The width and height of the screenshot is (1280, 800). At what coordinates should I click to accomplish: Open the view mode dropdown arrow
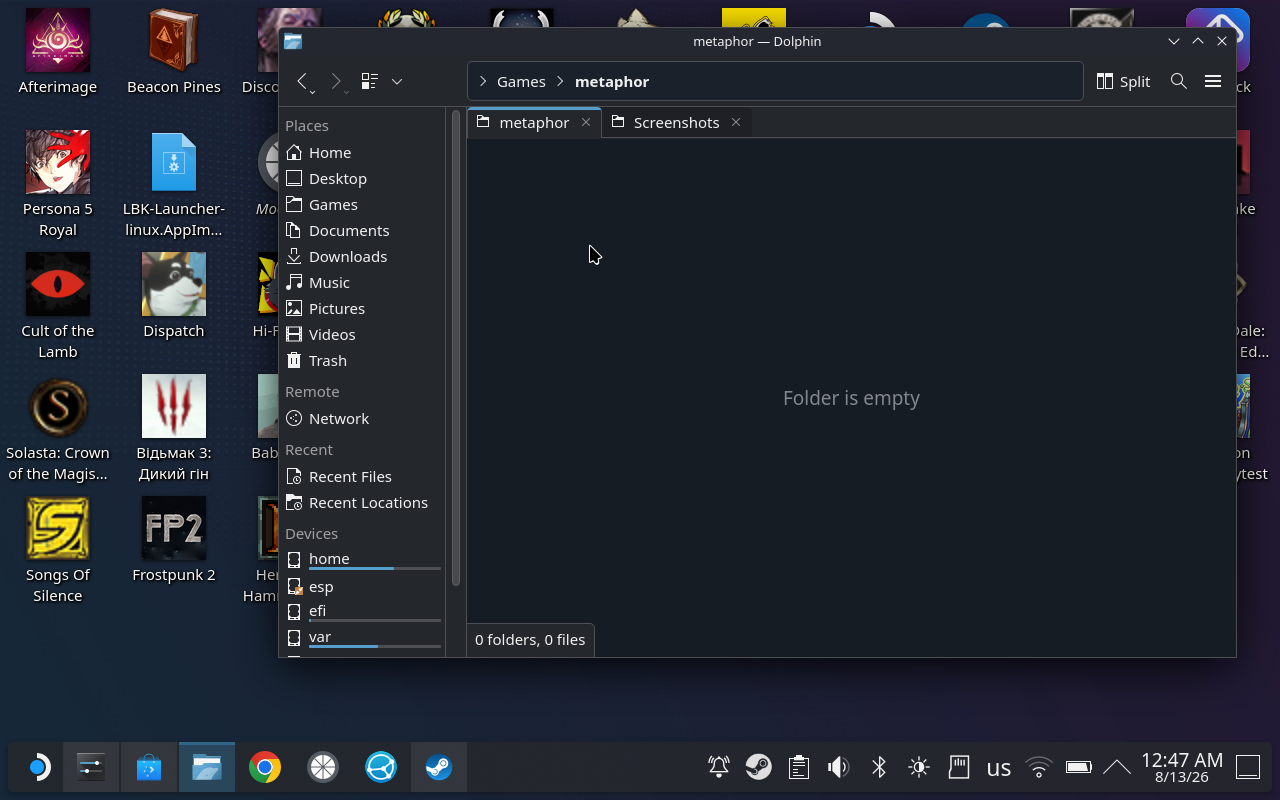tap(397, 82)
